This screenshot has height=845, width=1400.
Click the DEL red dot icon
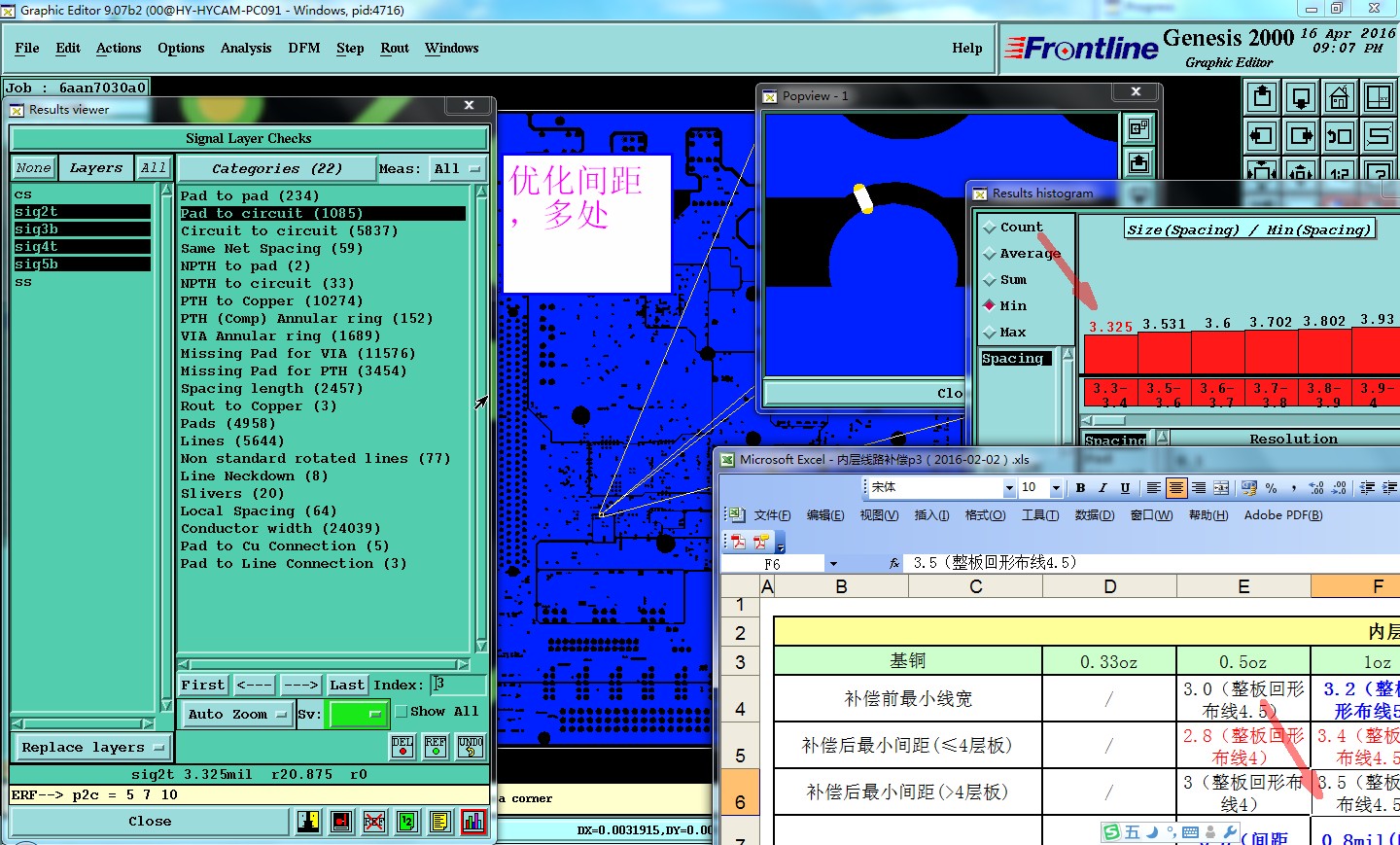[402, 746]
